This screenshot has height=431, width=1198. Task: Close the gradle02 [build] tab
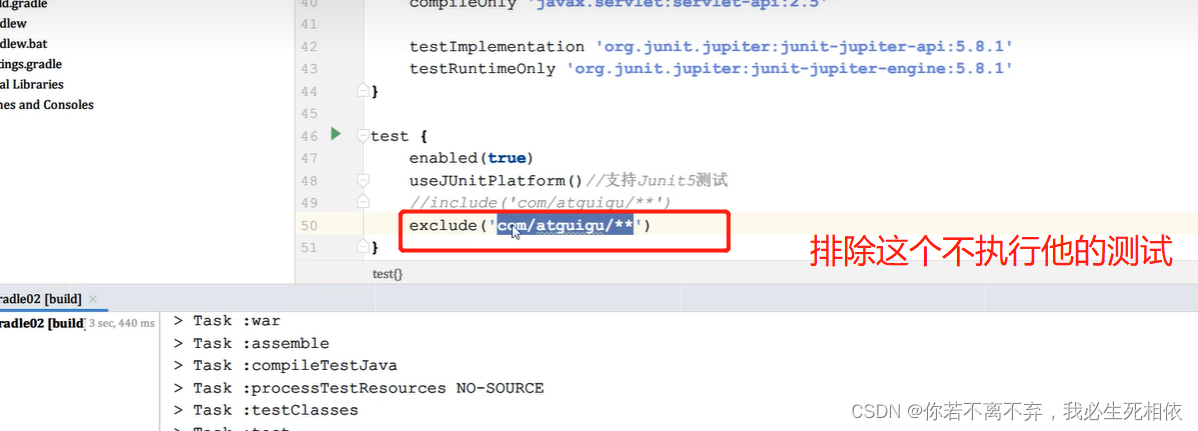pyautogui.click(x=93, y=299)
